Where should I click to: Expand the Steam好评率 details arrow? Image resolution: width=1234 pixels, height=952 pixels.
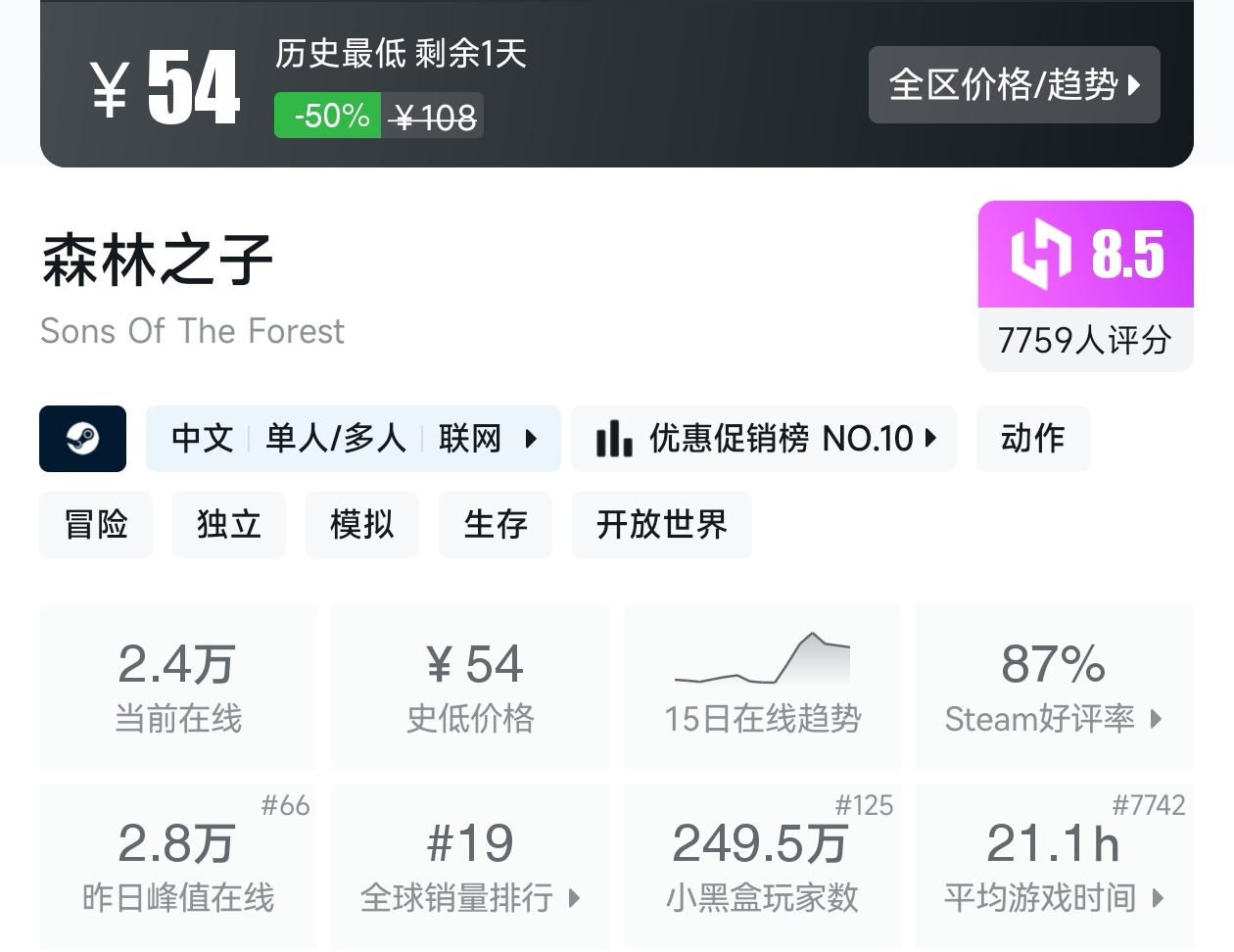click(x=1157, y=719)
